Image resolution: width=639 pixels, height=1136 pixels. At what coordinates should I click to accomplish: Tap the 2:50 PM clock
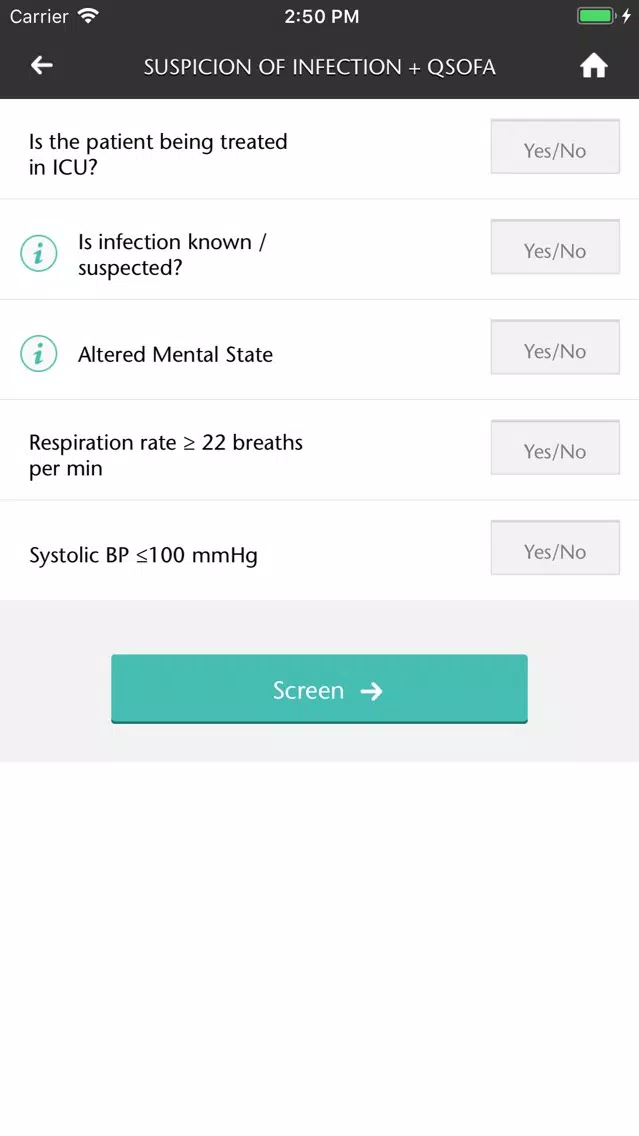click(x=321, y=17)
